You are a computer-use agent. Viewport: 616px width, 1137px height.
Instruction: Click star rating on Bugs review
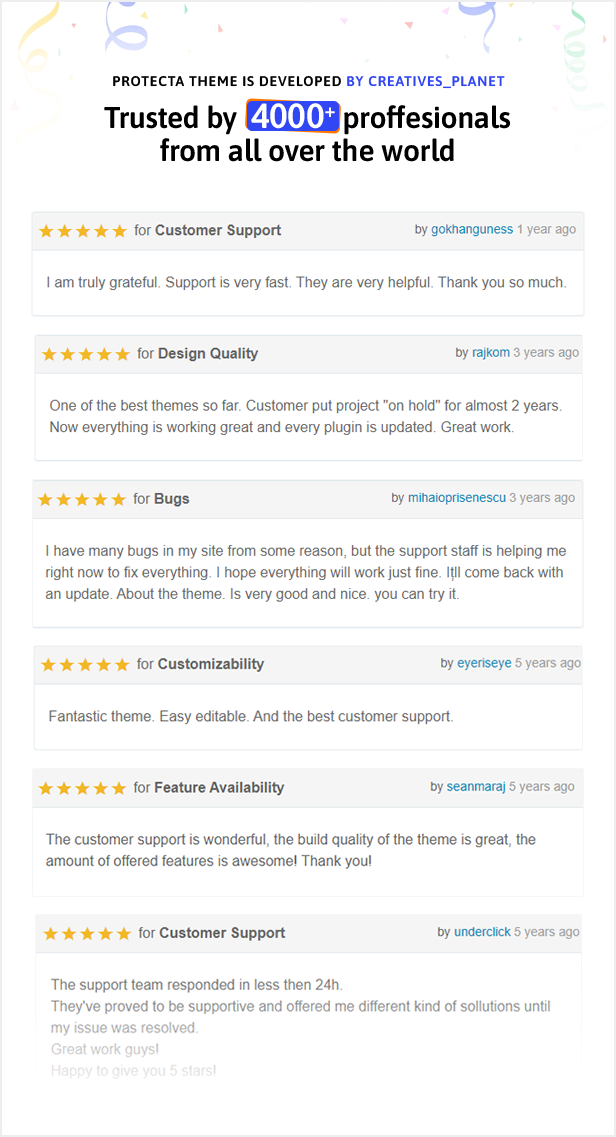point(82,499)
